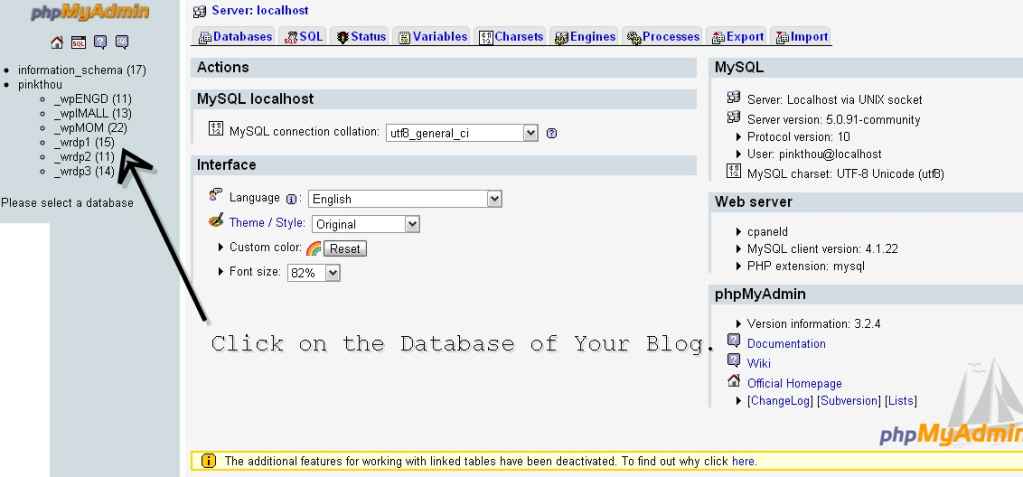This screenshot has height=477, width=1023.
Task: Click the collation icon left of connection collation
Action: tap(216, 129)
